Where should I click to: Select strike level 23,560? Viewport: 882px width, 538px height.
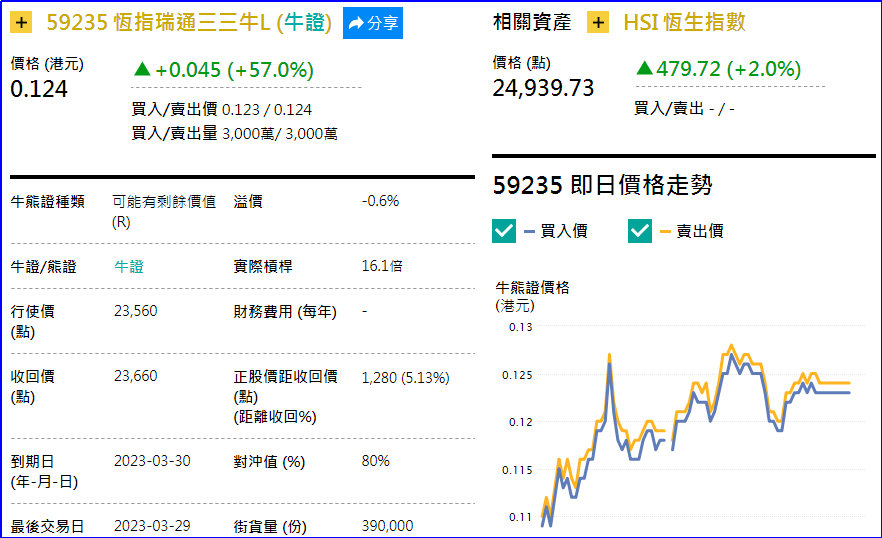click(136, 311)
